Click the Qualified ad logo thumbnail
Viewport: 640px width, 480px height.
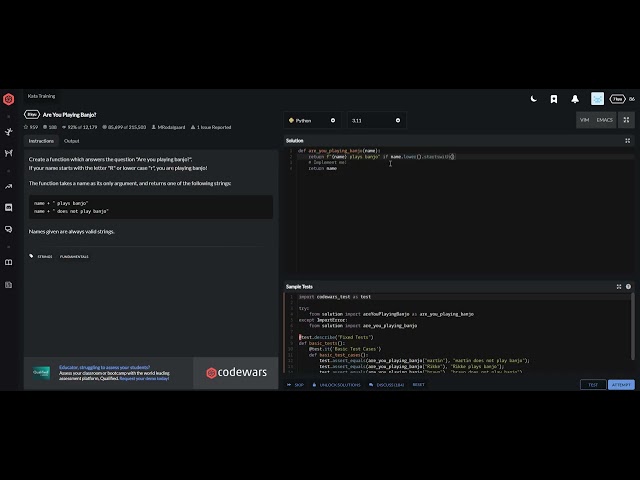(x=41, y=373)
